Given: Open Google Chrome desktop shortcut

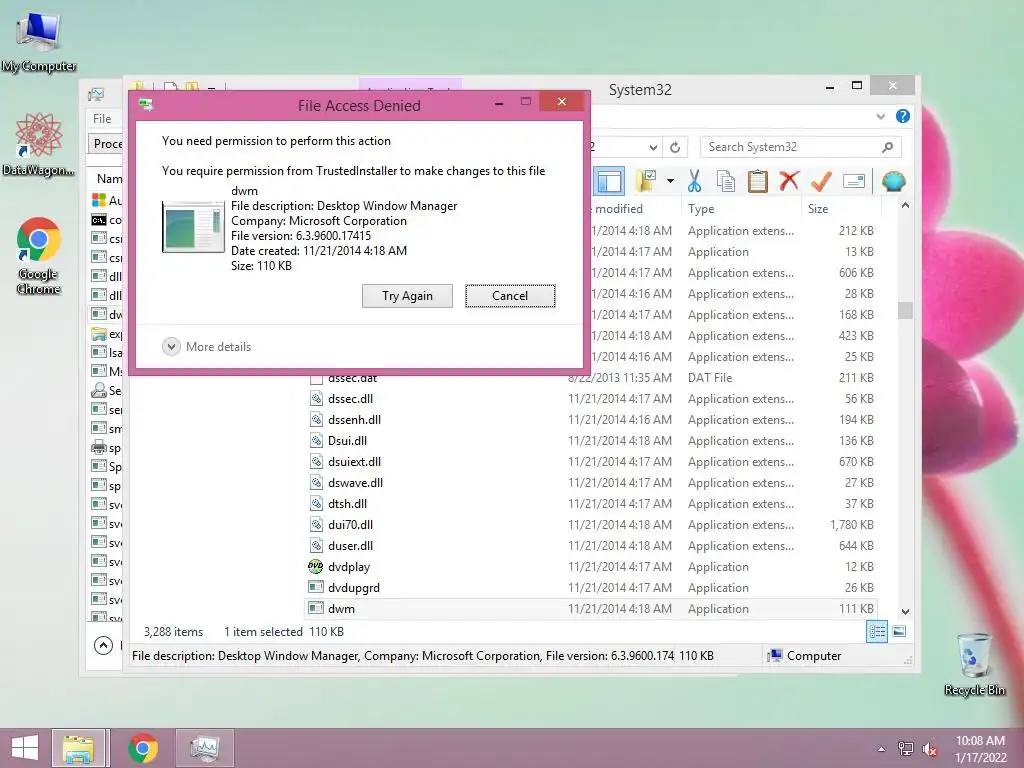Looking at the screenshot, I should [x=39, y=255].
